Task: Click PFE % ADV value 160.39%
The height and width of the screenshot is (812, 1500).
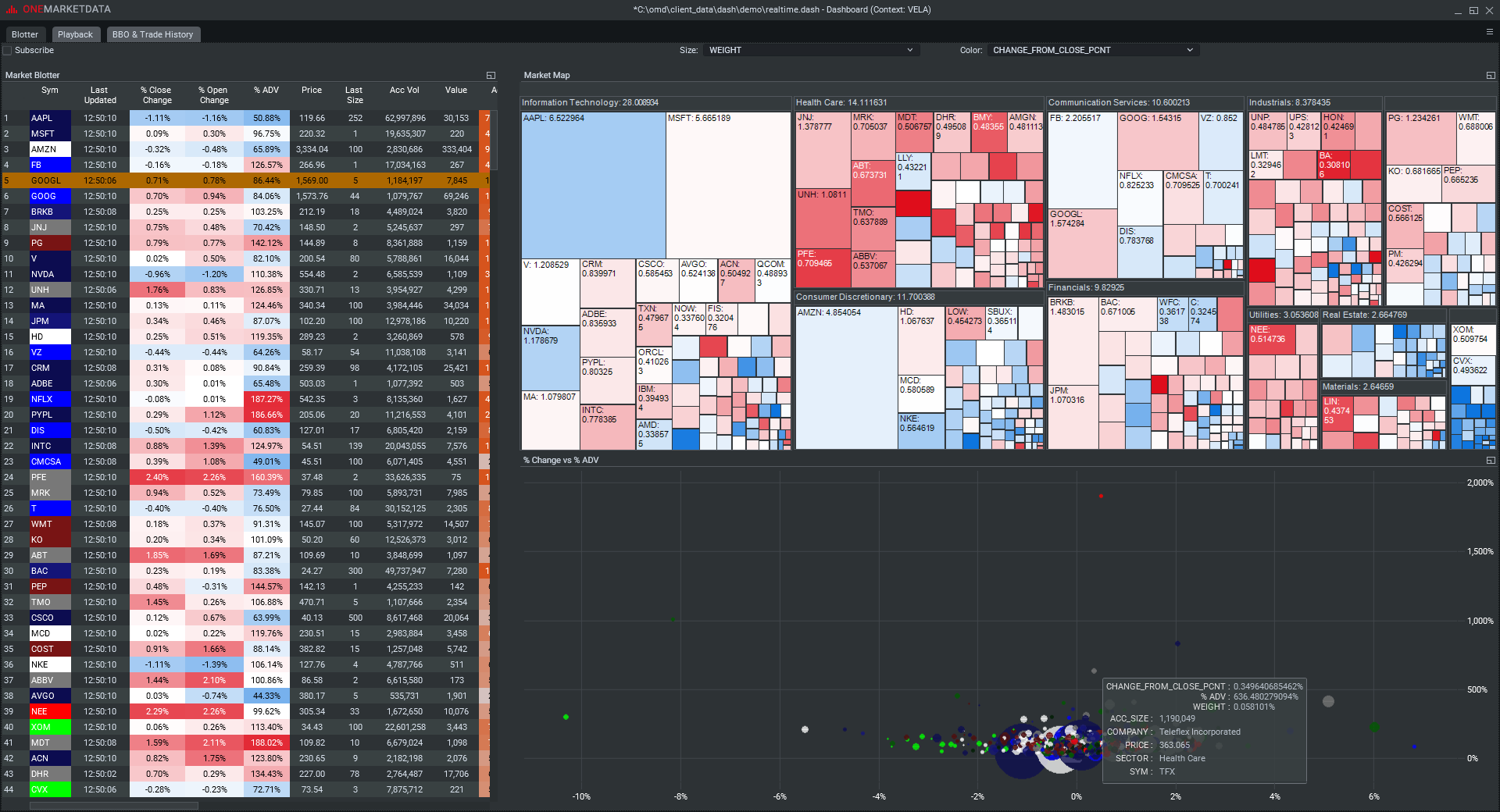Action: 266,477
